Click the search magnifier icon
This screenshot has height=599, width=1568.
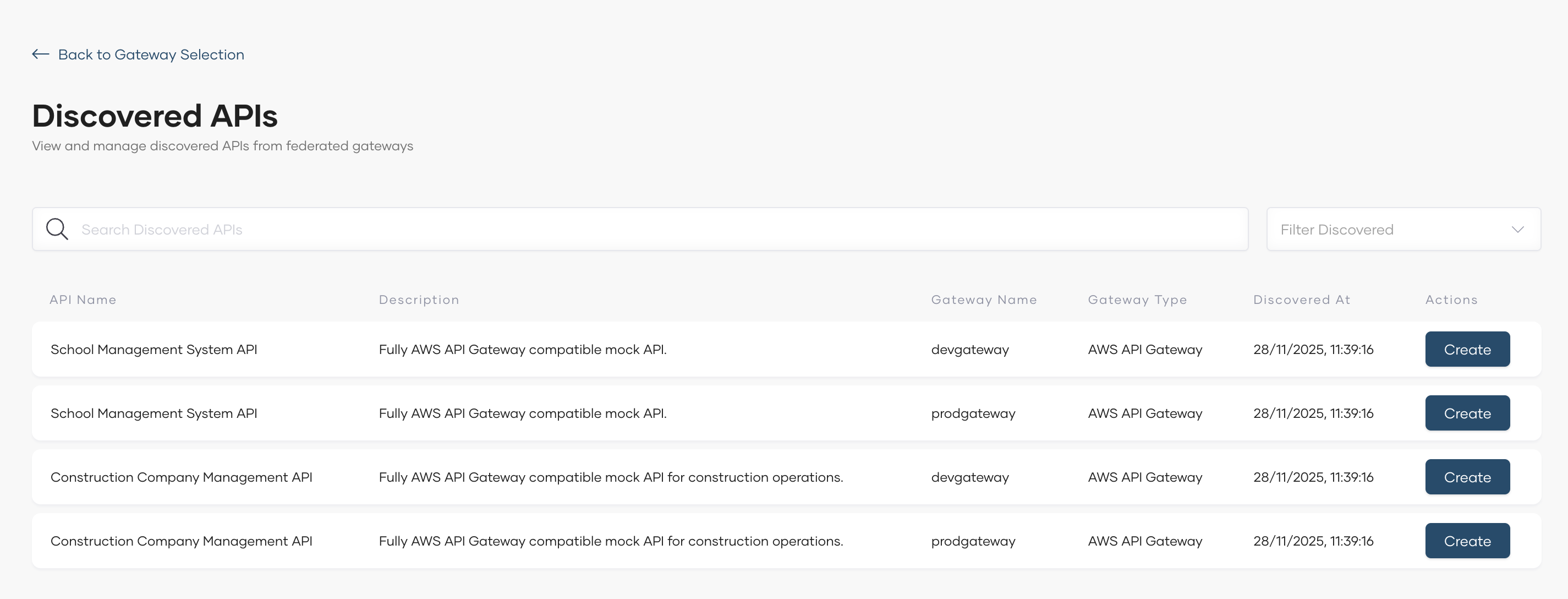pyautogui.click(x=57, y=228)
